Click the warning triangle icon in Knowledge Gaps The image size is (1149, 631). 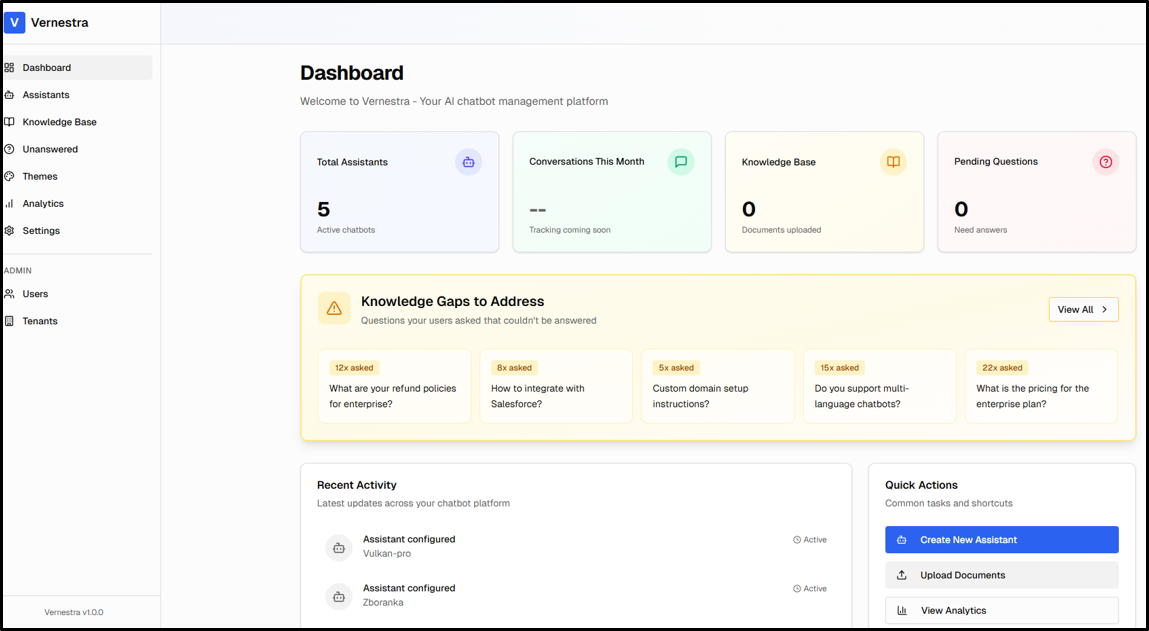[334, 308]
